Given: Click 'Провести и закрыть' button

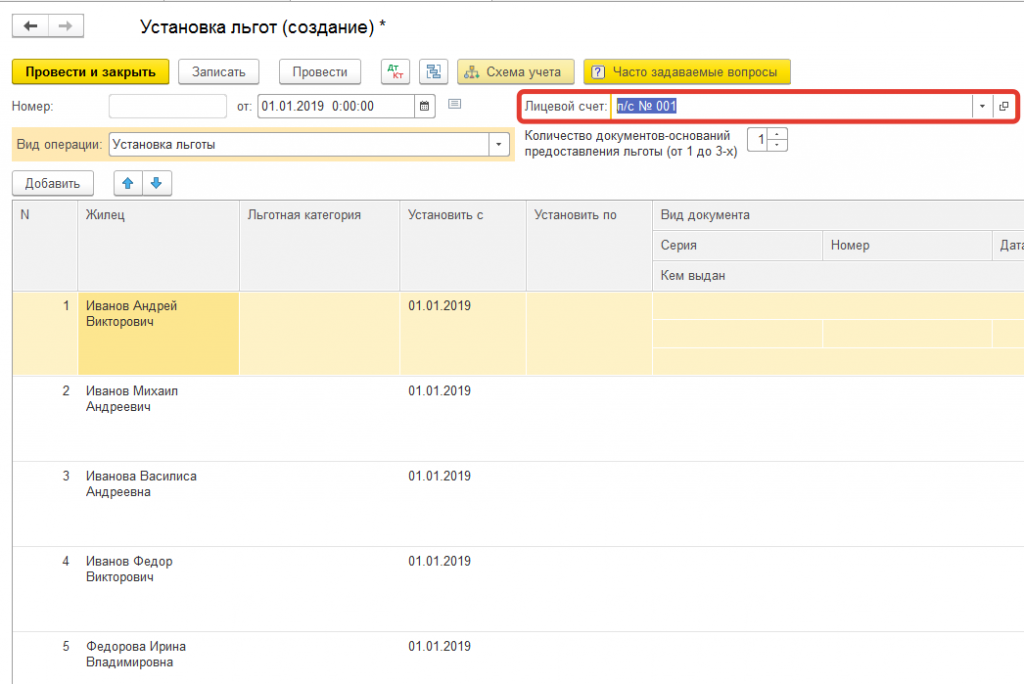Looking at the screenshot, I should click(90, 72).
